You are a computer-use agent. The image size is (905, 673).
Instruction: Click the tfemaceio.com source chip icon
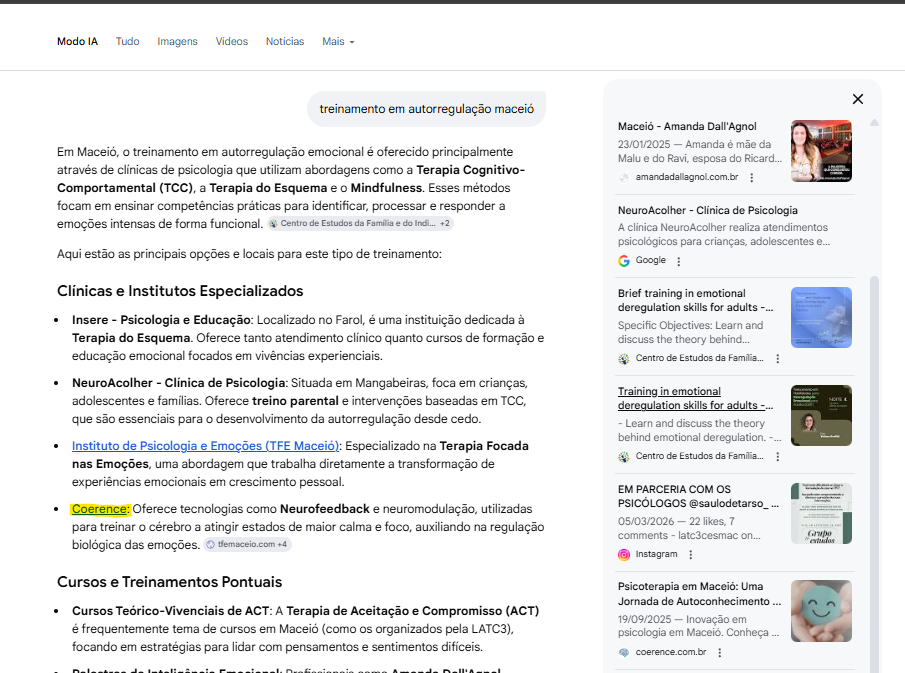point(211,544)
